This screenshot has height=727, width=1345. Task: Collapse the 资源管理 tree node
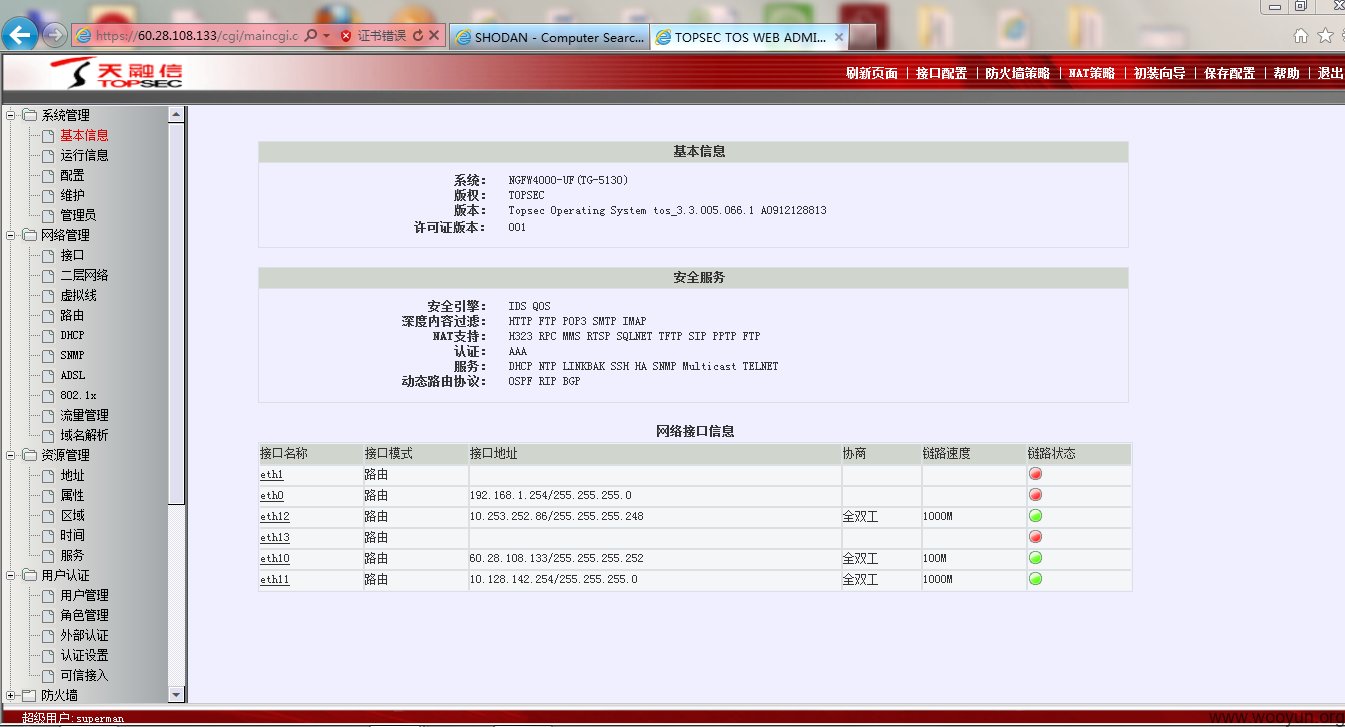click(x=11, y=455)
